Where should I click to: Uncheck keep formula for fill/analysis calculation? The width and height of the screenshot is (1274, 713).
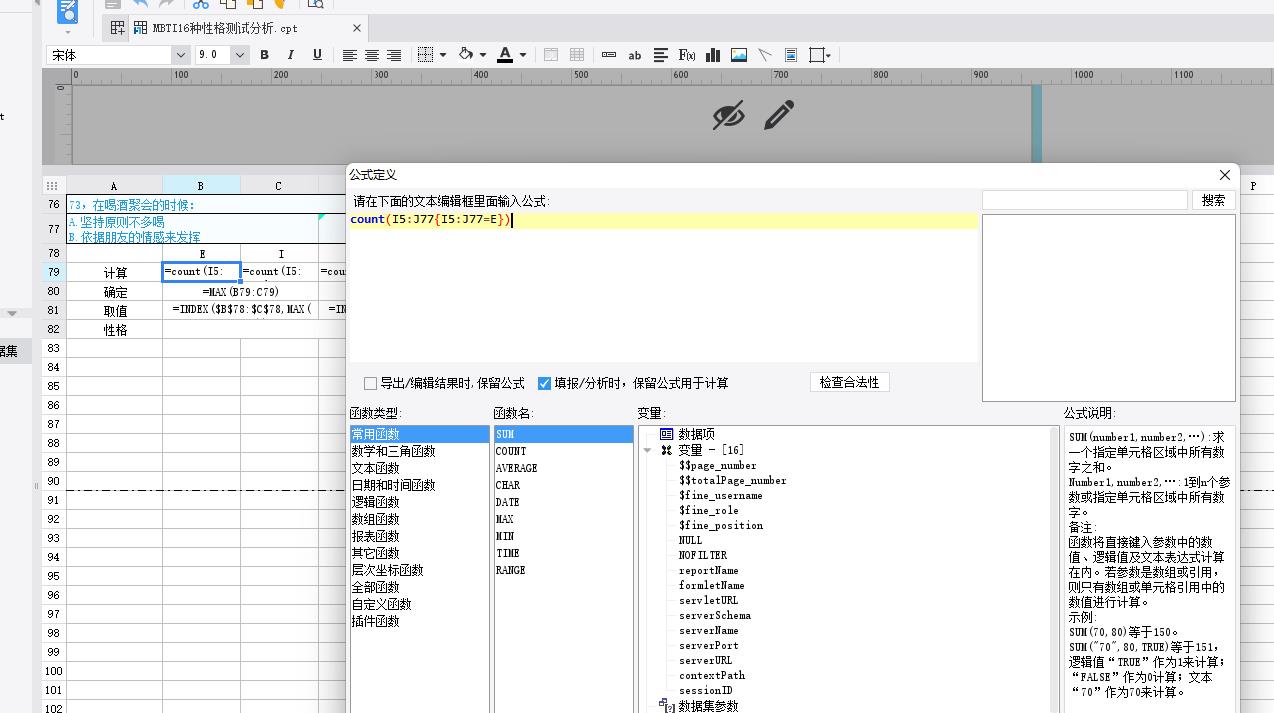(x=545, y=383)
